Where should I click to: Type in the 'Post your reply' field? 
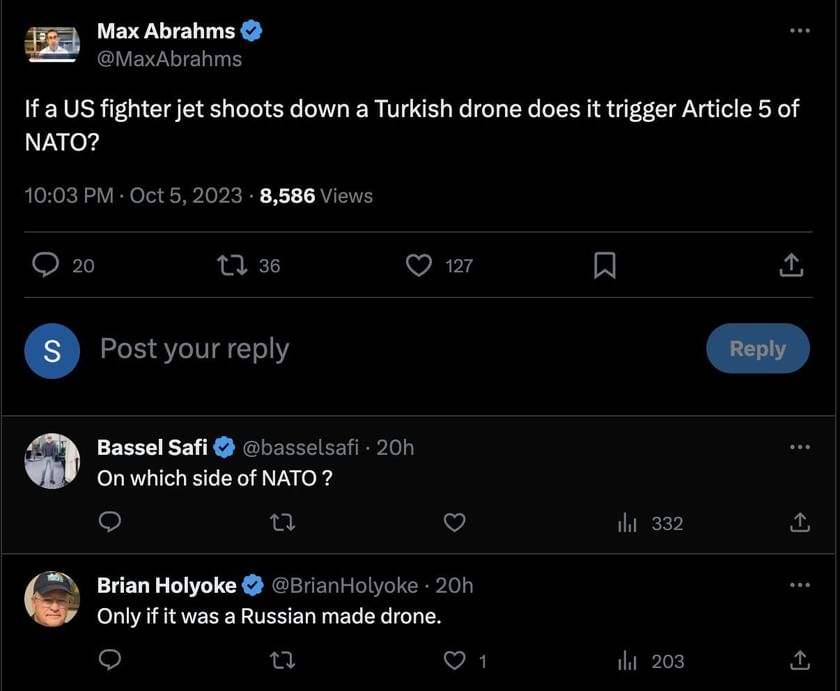coord(350,349)
